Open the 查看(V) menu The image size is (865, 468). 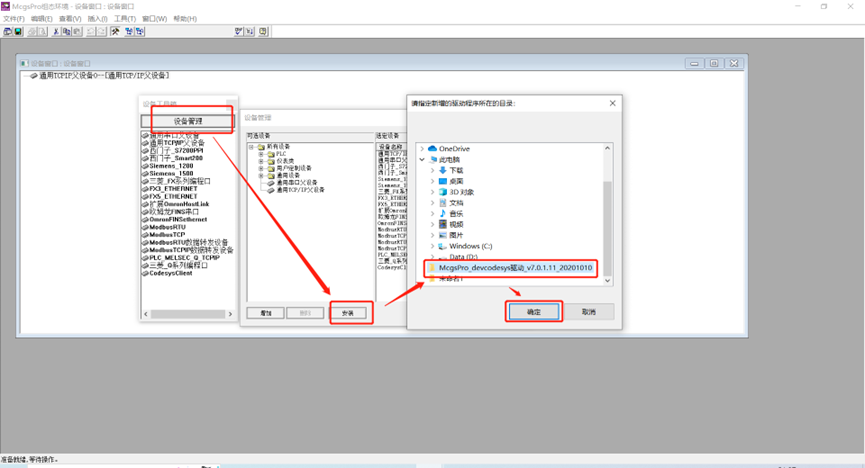pyautogui.click(x=70, y=19)
